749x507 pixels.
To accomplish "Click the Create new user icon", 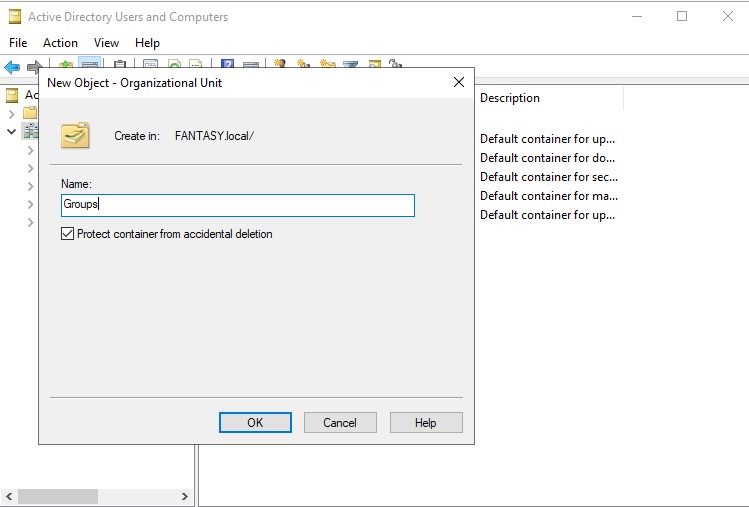I will tap(280, 64).
